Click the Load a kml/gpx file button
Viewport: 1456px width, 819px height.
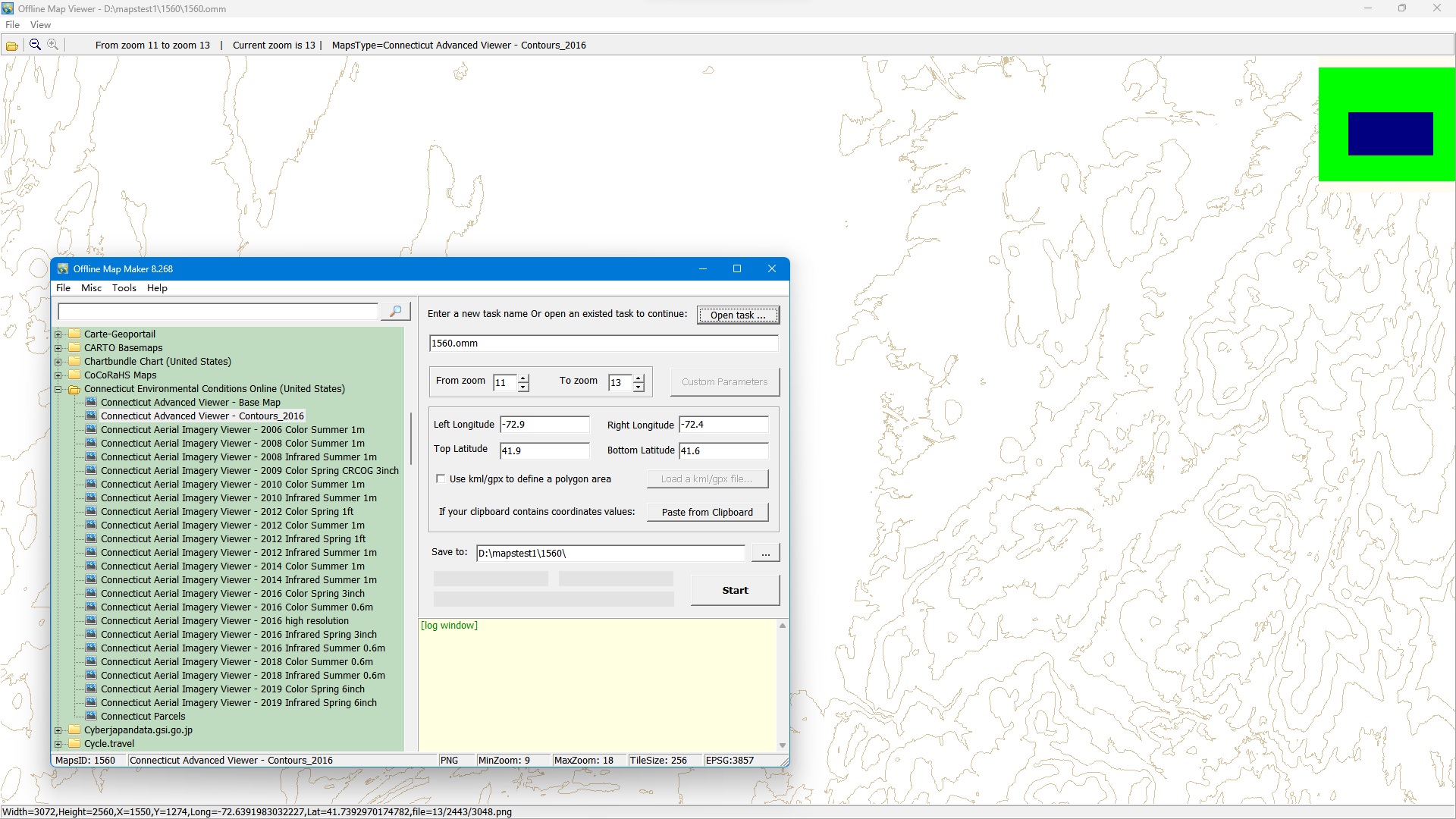point(708,479)
